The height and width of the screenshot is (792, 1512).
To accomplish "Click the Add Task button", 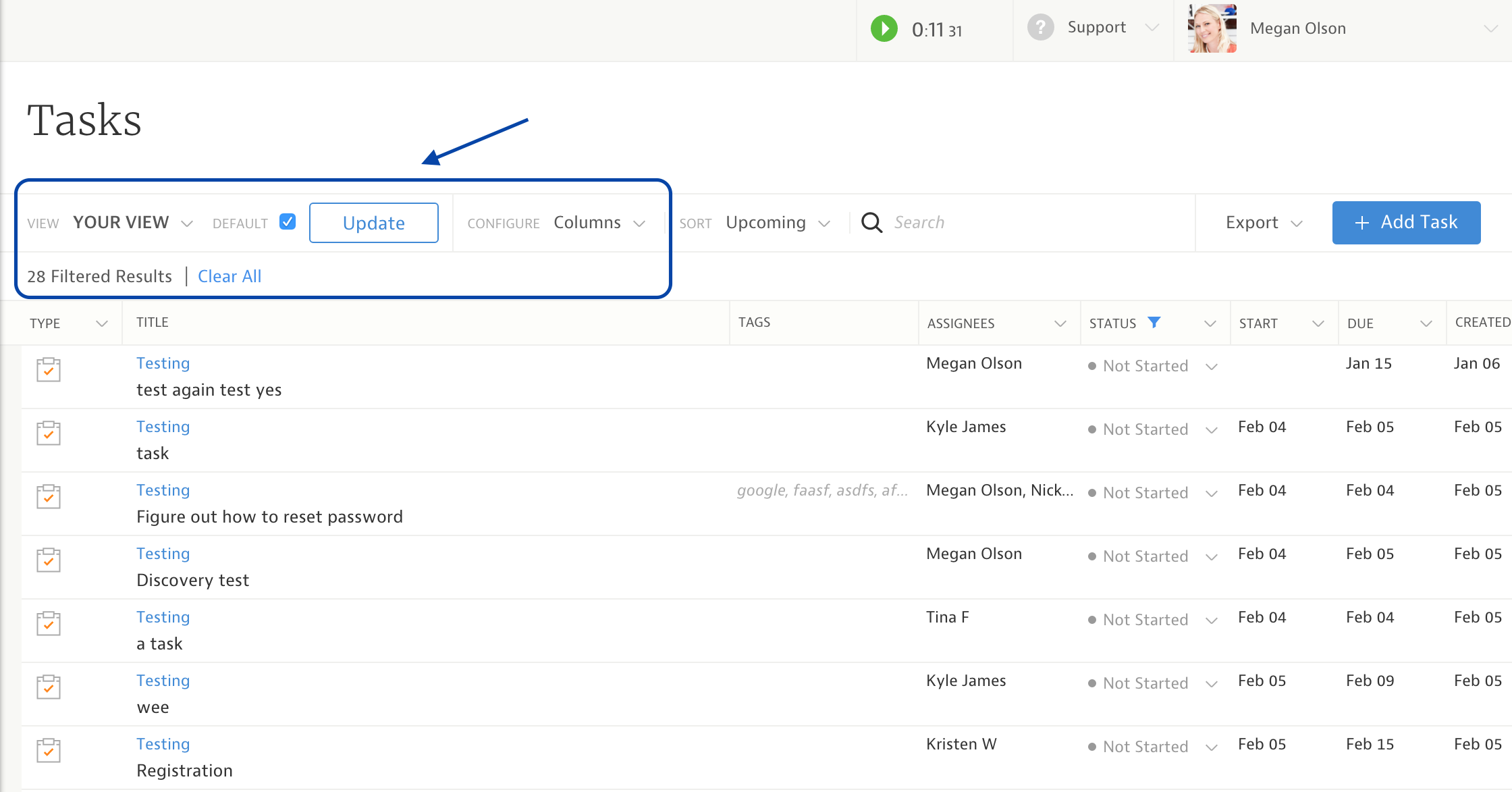I will [1406, 222].
